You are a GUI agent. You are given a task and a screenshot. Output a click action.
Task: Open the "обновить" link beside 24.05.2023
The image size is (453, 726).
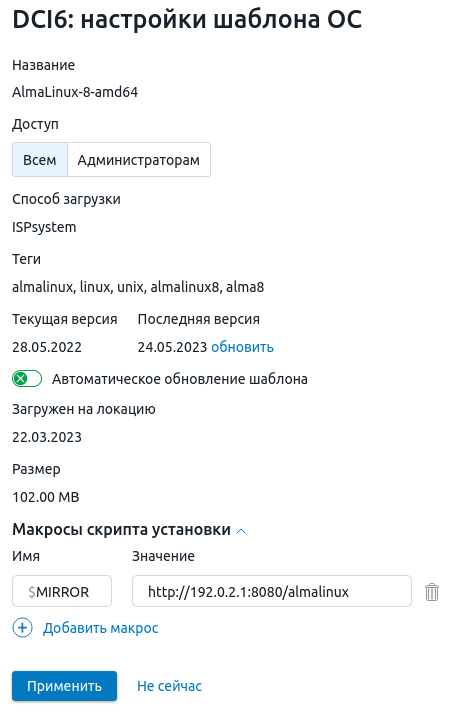[x=242, y=347]
